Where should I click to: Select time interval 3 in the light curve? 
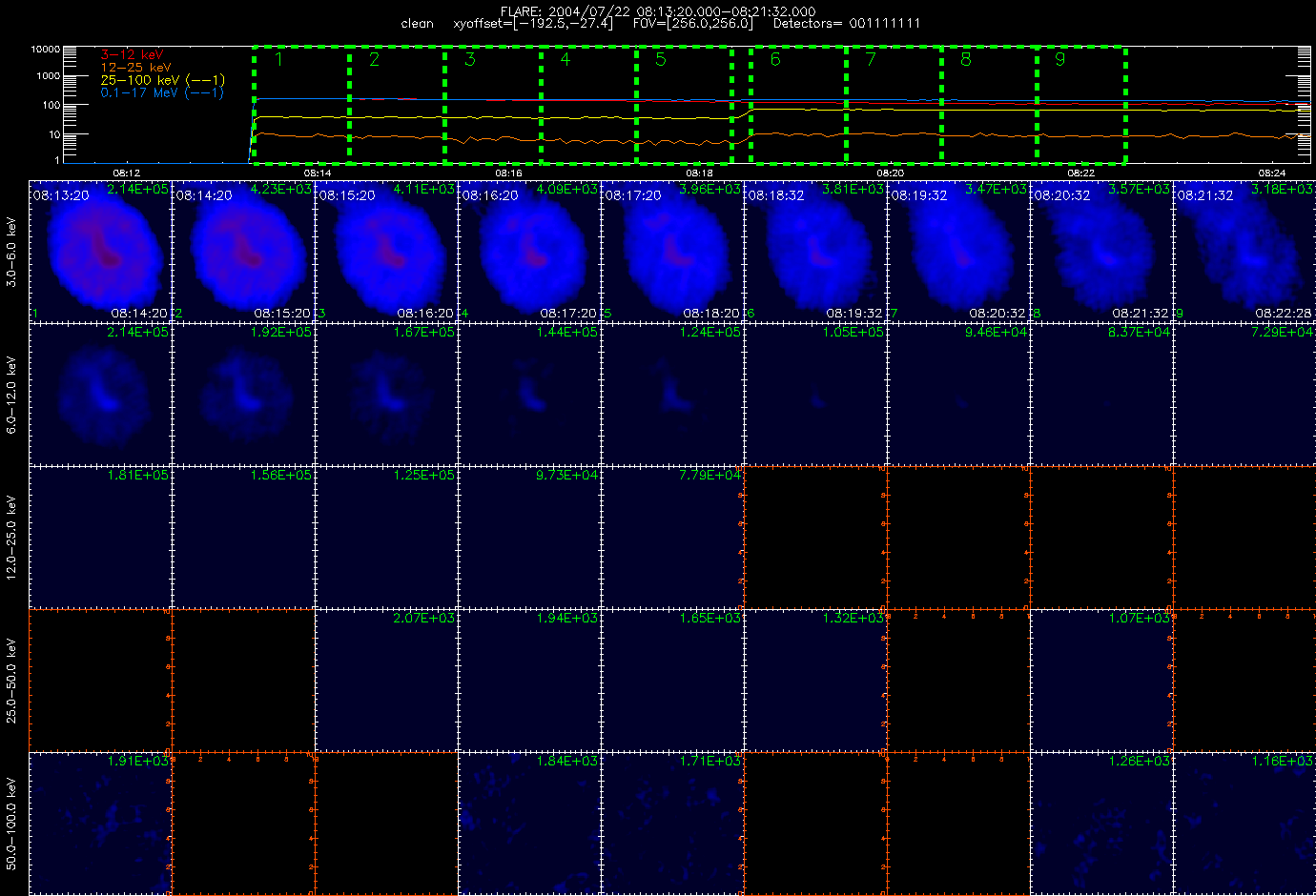493,105
